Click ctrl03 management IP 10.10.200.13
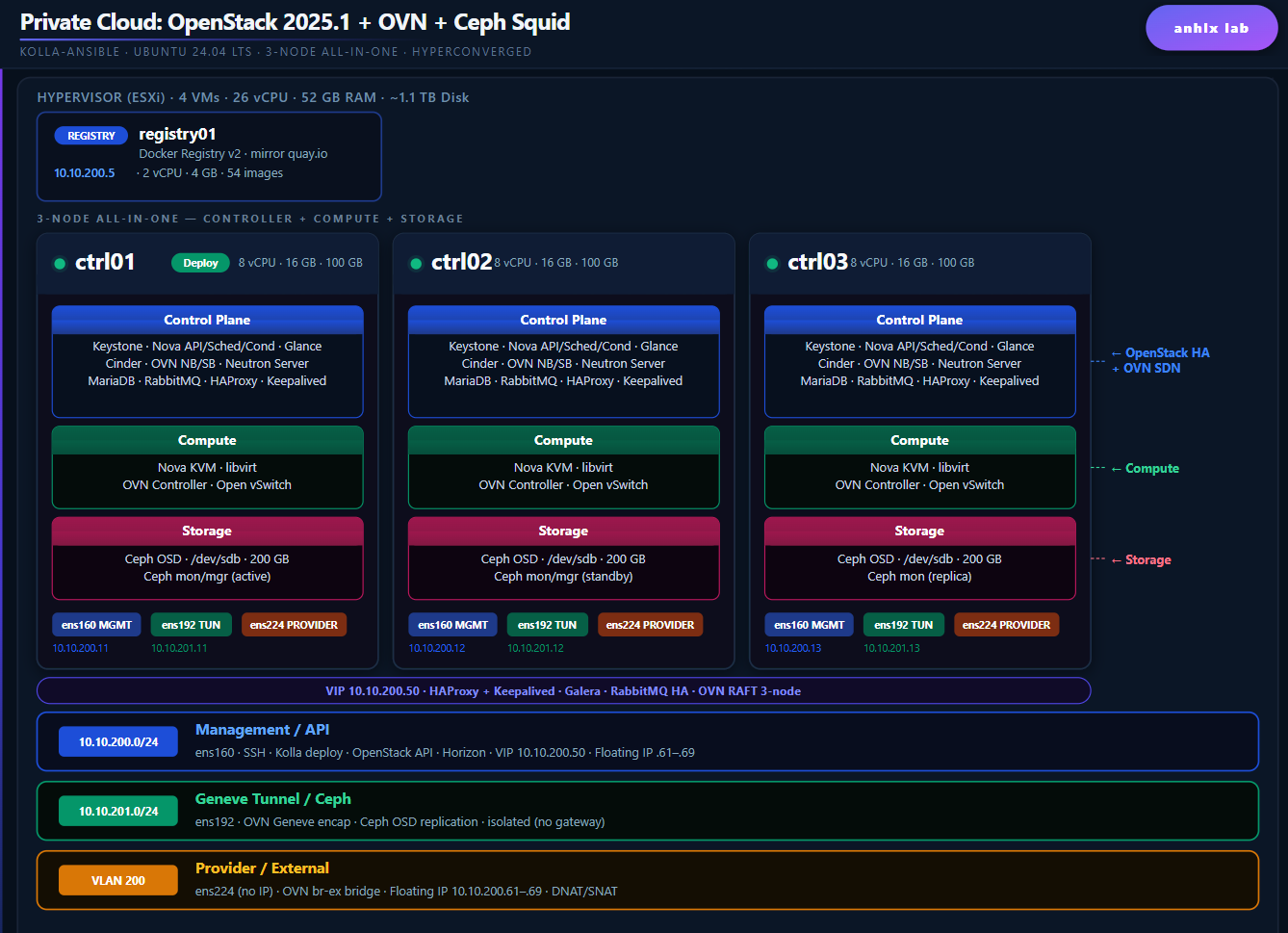Image resolution: width=1288 pixels, height=933 pixels. coord(793,649)
